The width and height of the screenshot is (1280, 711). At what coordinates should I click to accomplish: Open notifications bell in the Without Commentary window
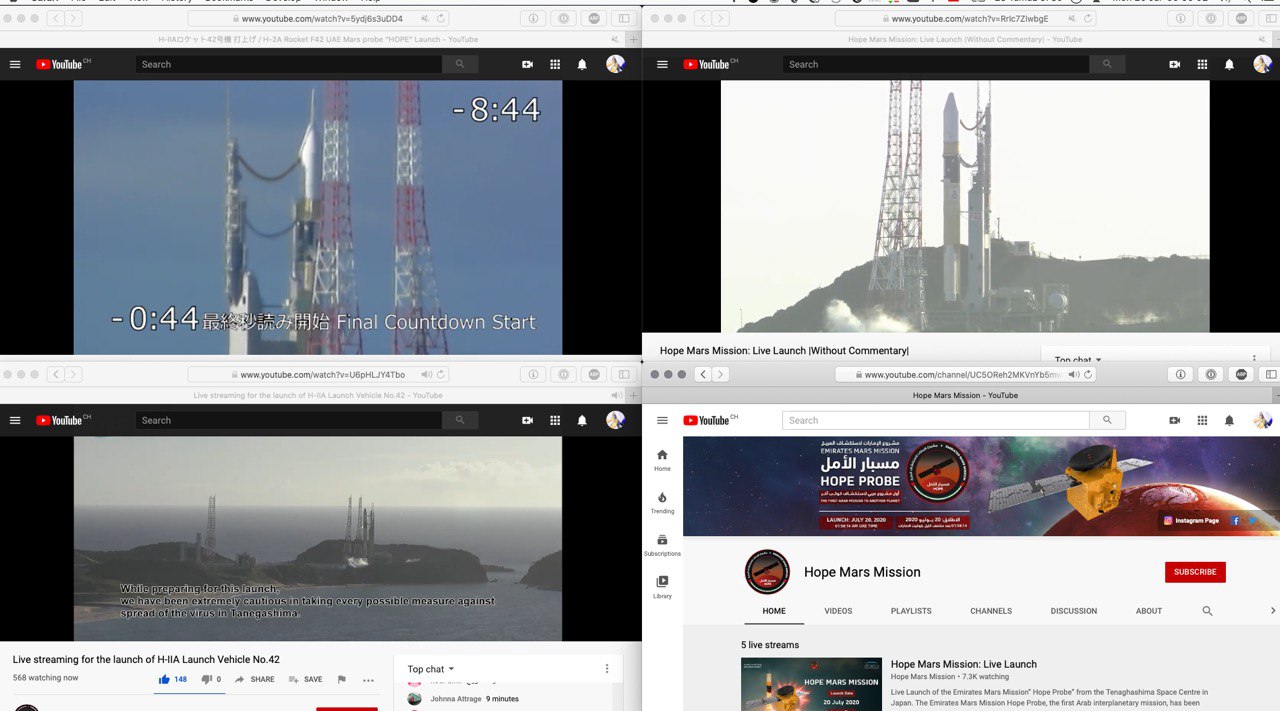tap(1229, 64)
